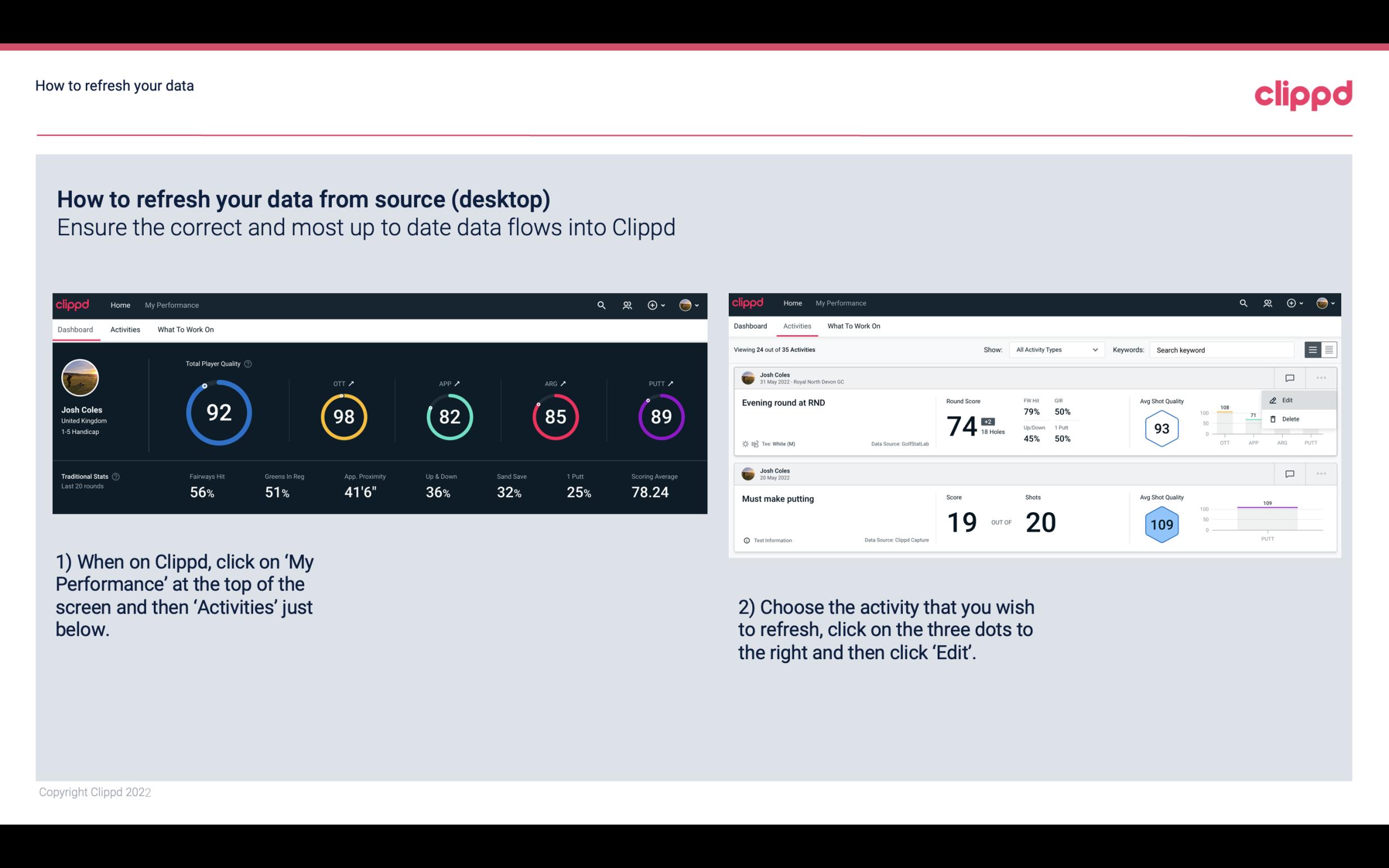Select the What To Work On tab
The height and width of the screenshot is (868, 1389).
click(185, 329)
